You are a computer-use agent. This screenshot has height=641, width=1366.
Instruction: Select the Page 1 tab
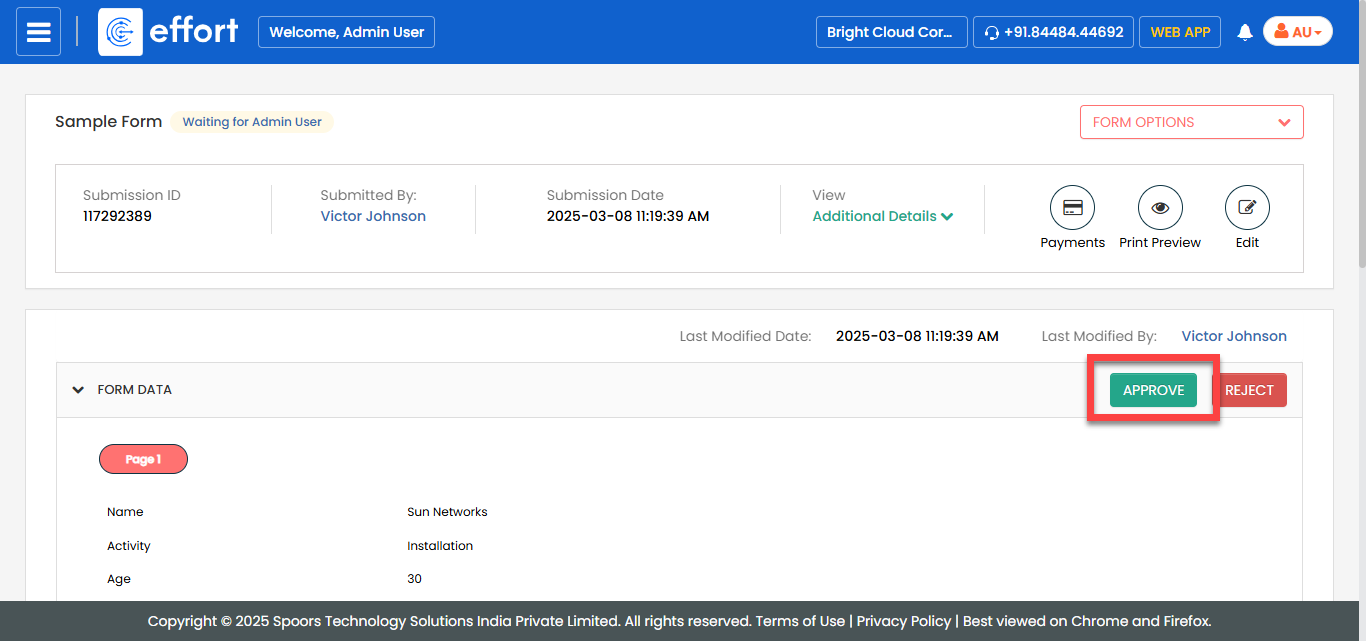point(143,459)
